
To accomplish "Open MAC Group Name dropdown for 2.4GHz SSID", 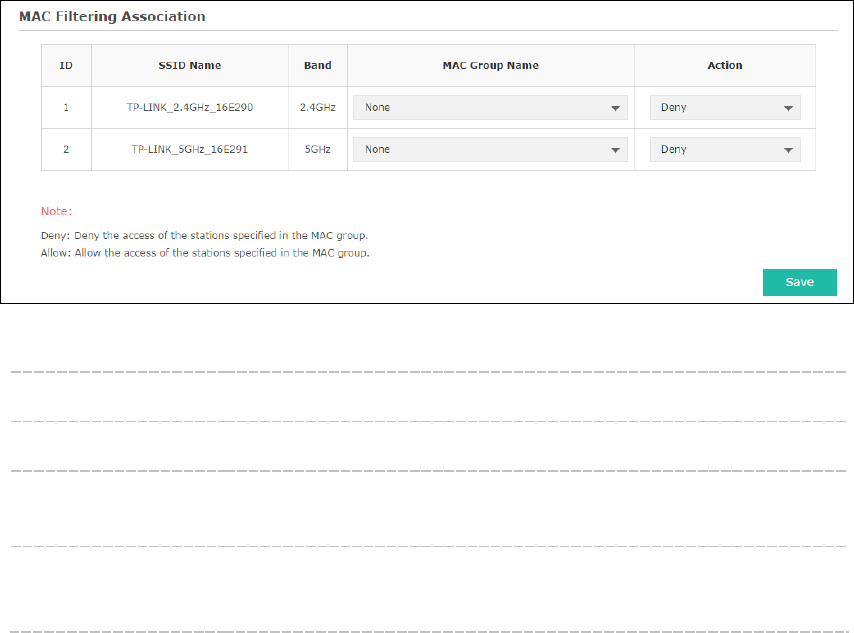I will click(490, 107).
